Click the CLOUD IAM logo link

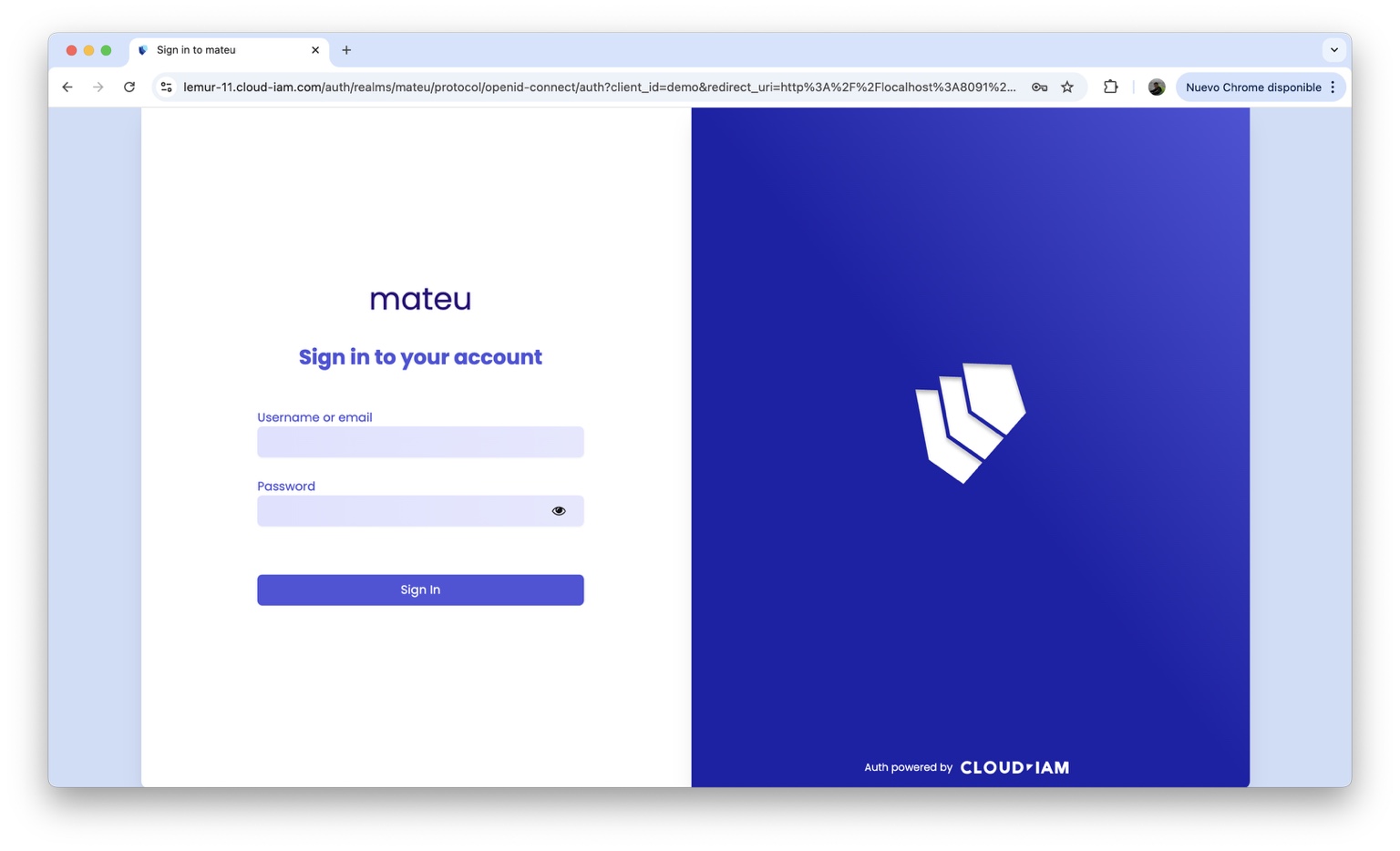[x=1014, y=766]
